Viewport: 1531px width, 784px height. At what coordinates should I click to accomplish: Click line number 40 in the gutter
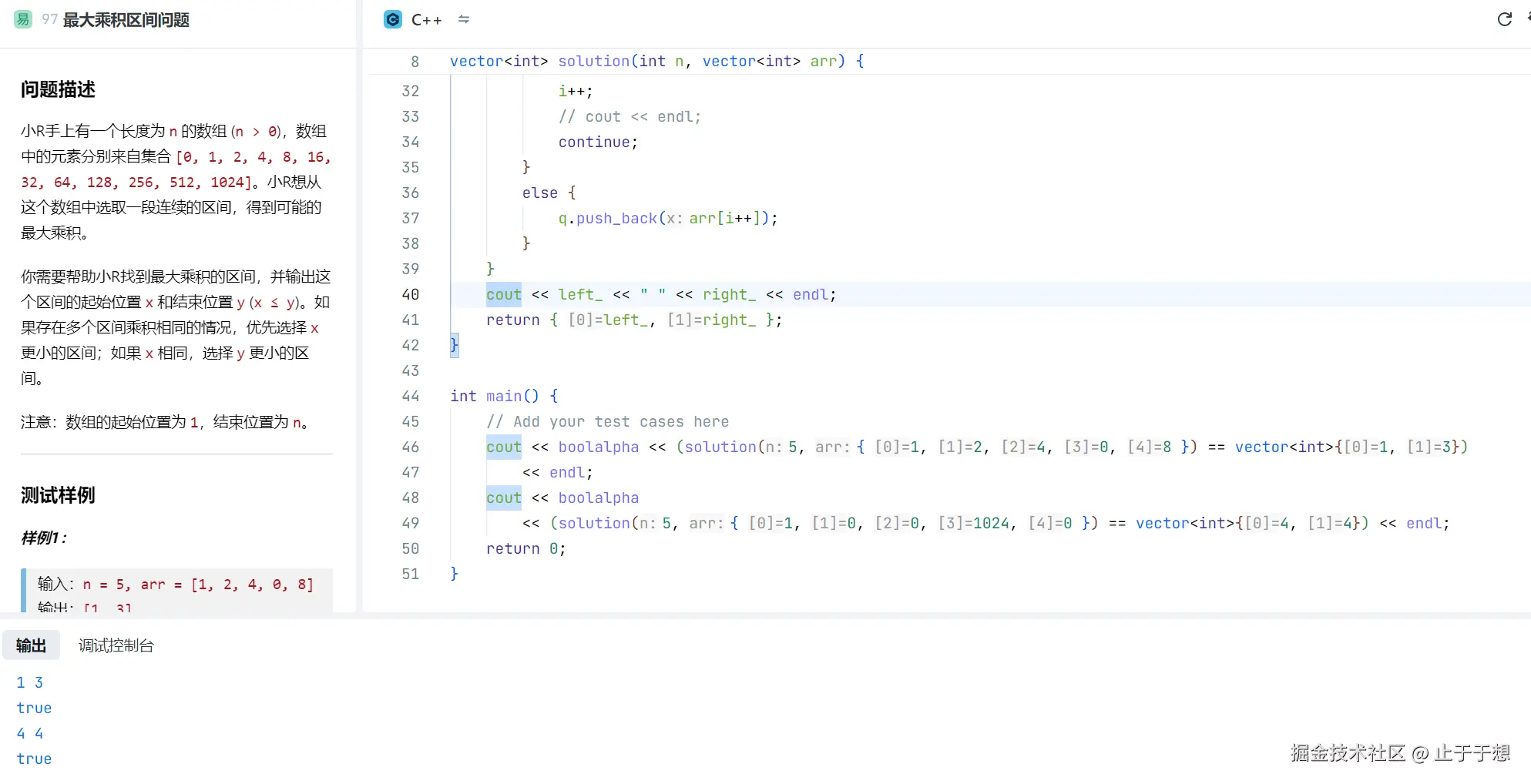411,295
